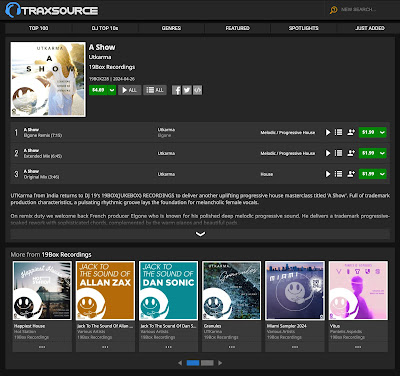Open Miami Sampler 2024 title link
The image size is (400, 376).
[x=287, y=326]
